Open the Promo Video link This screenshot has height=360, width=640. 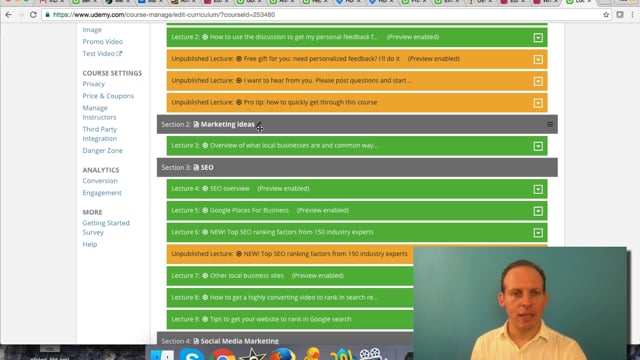[x=102, y=42]
